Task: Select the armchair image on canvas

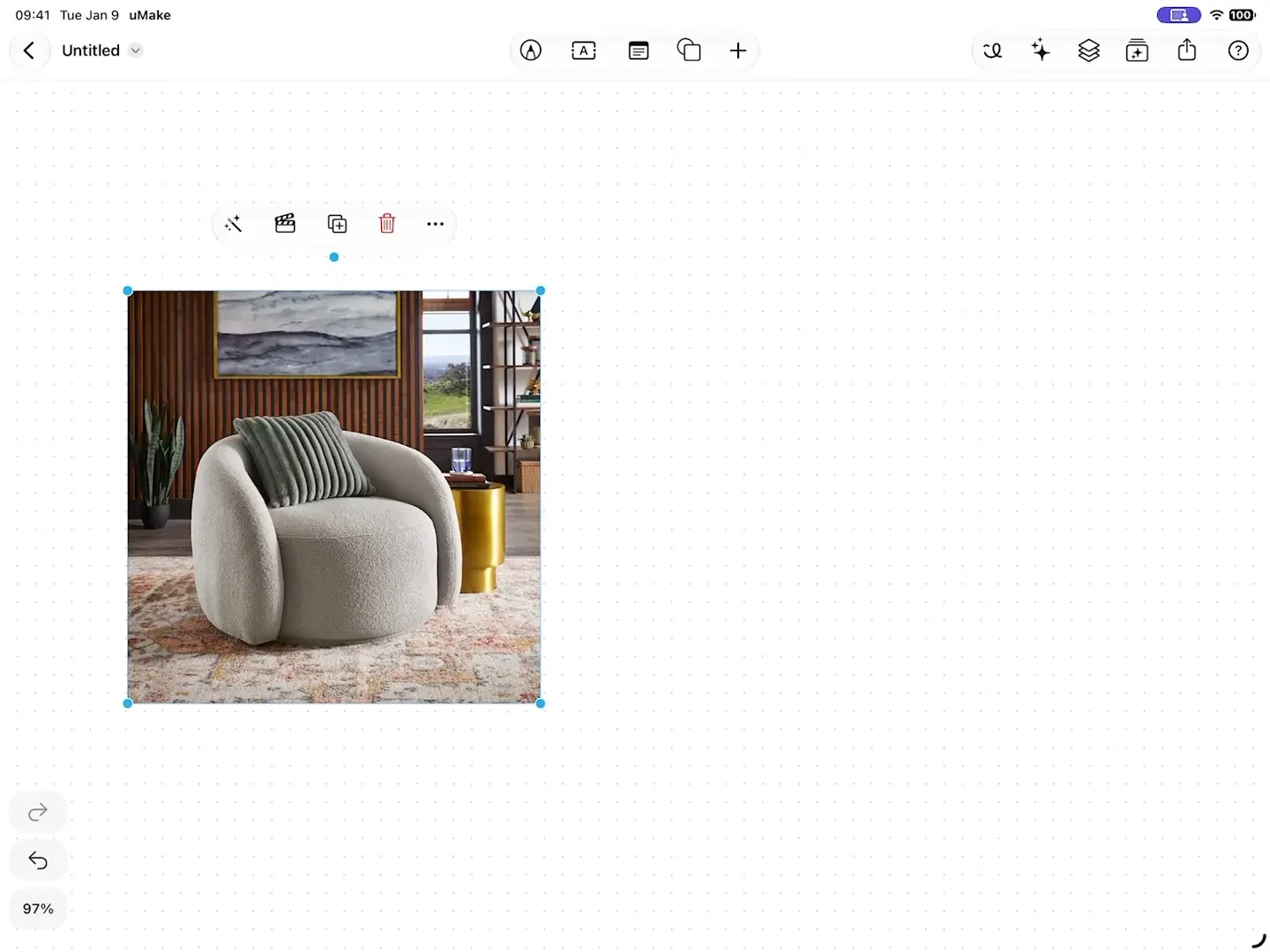Action: pos(334,497)
